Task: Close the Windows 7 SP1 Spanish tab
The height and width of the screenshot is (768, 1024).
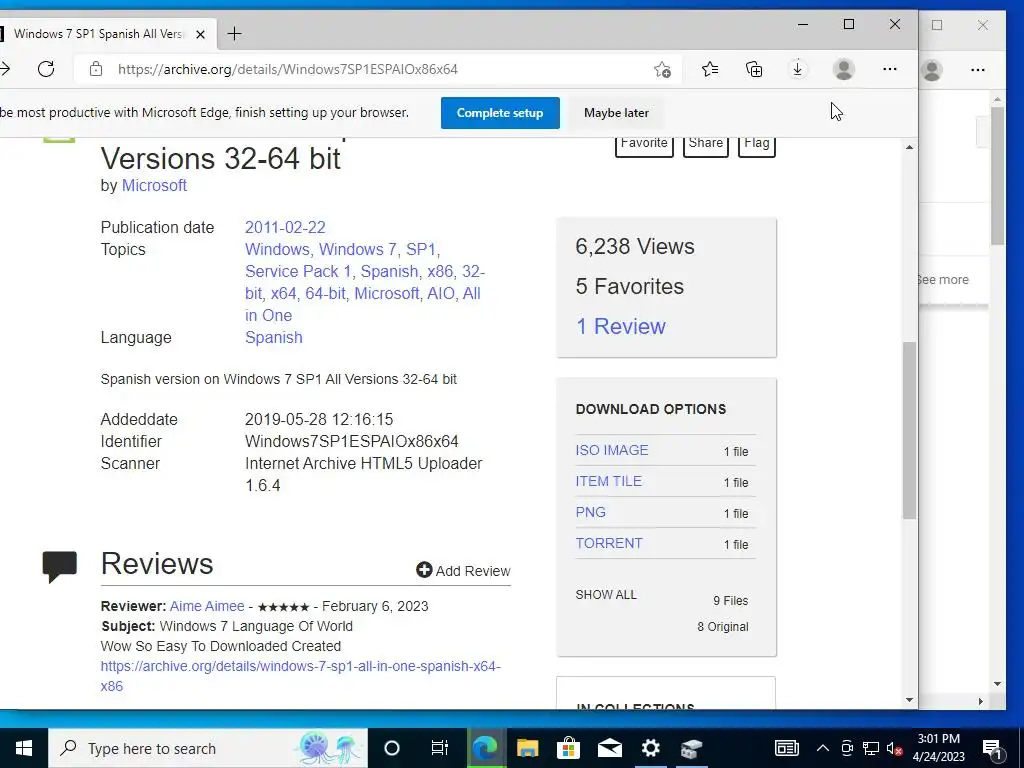Action: pos(200,34)
